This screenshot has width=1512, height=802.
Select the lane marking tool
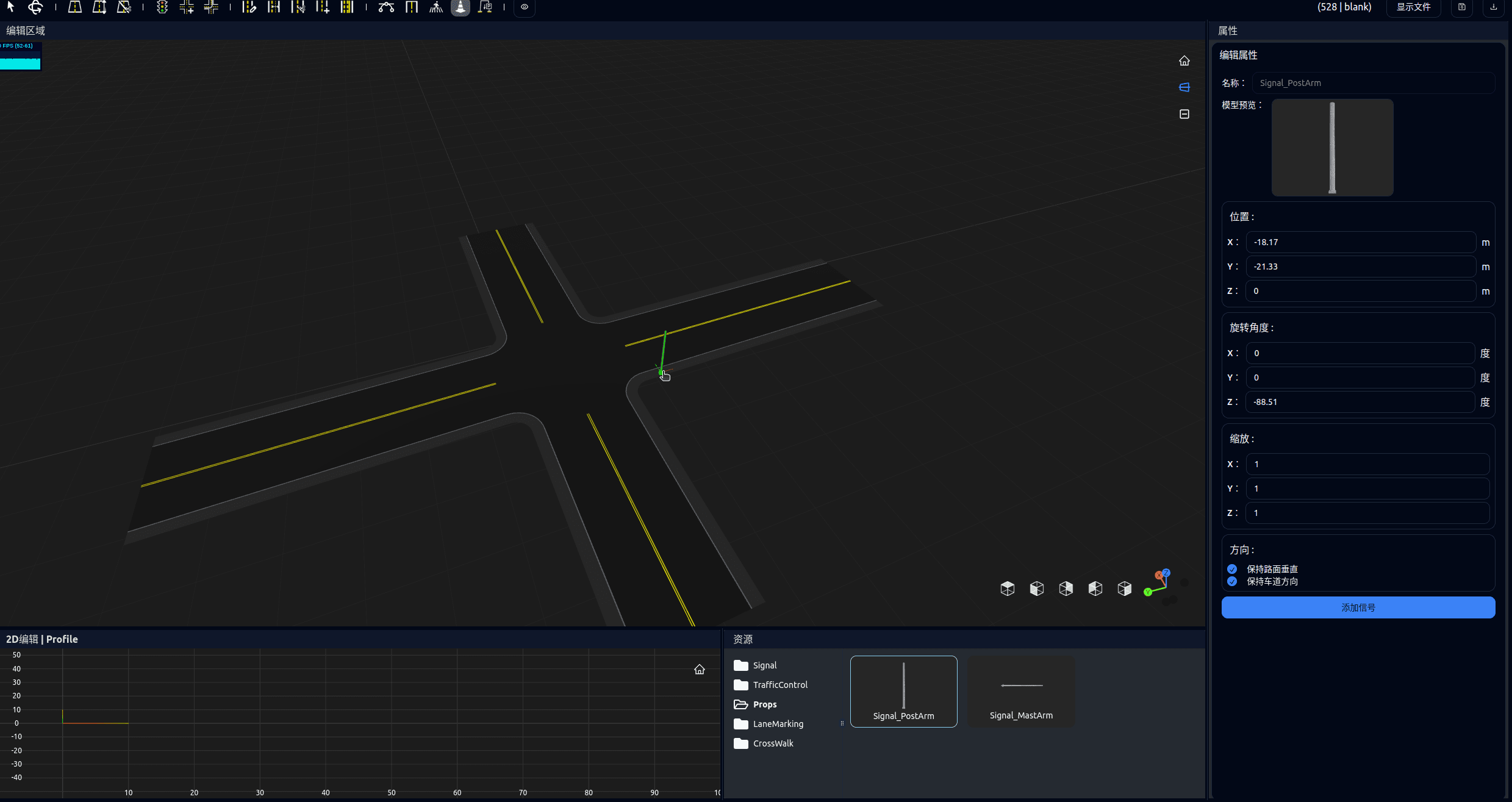(347, 7)
